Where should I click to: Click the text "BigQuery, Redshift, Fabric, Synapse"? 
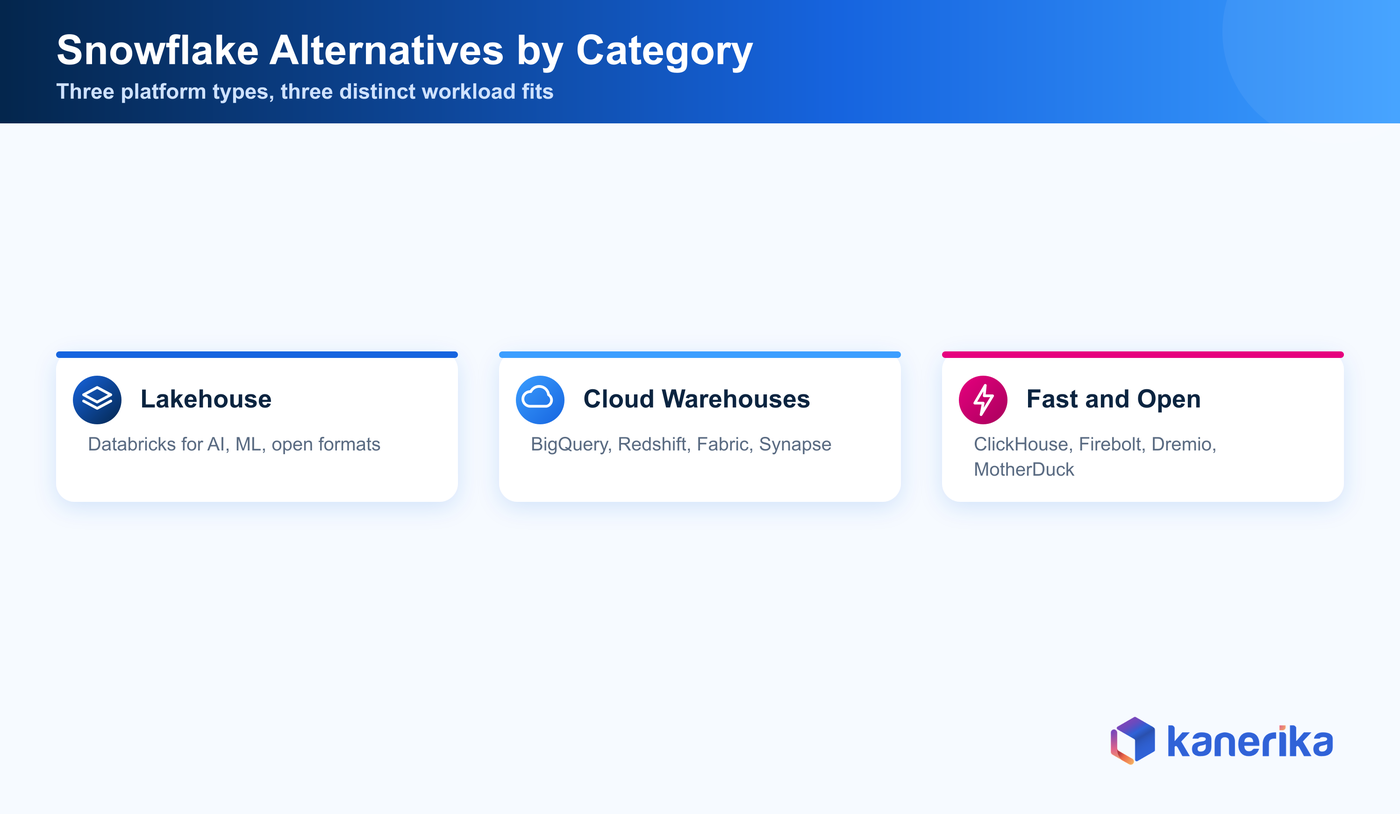[681, 444]
